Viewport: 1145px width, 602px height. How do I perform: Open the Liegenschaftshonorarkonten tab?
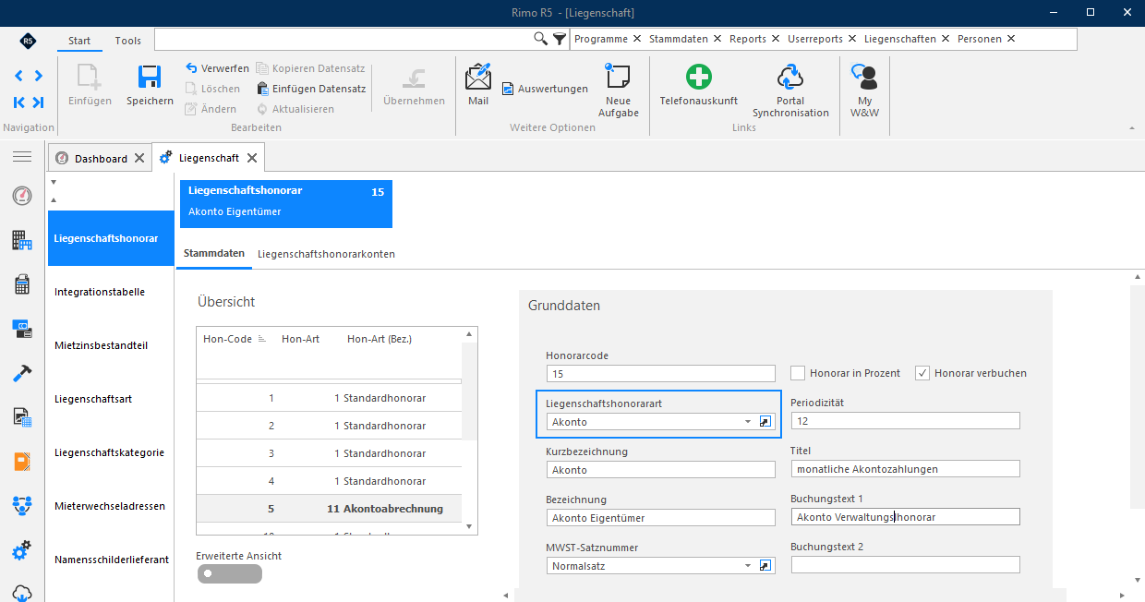(x=326, y=254)
